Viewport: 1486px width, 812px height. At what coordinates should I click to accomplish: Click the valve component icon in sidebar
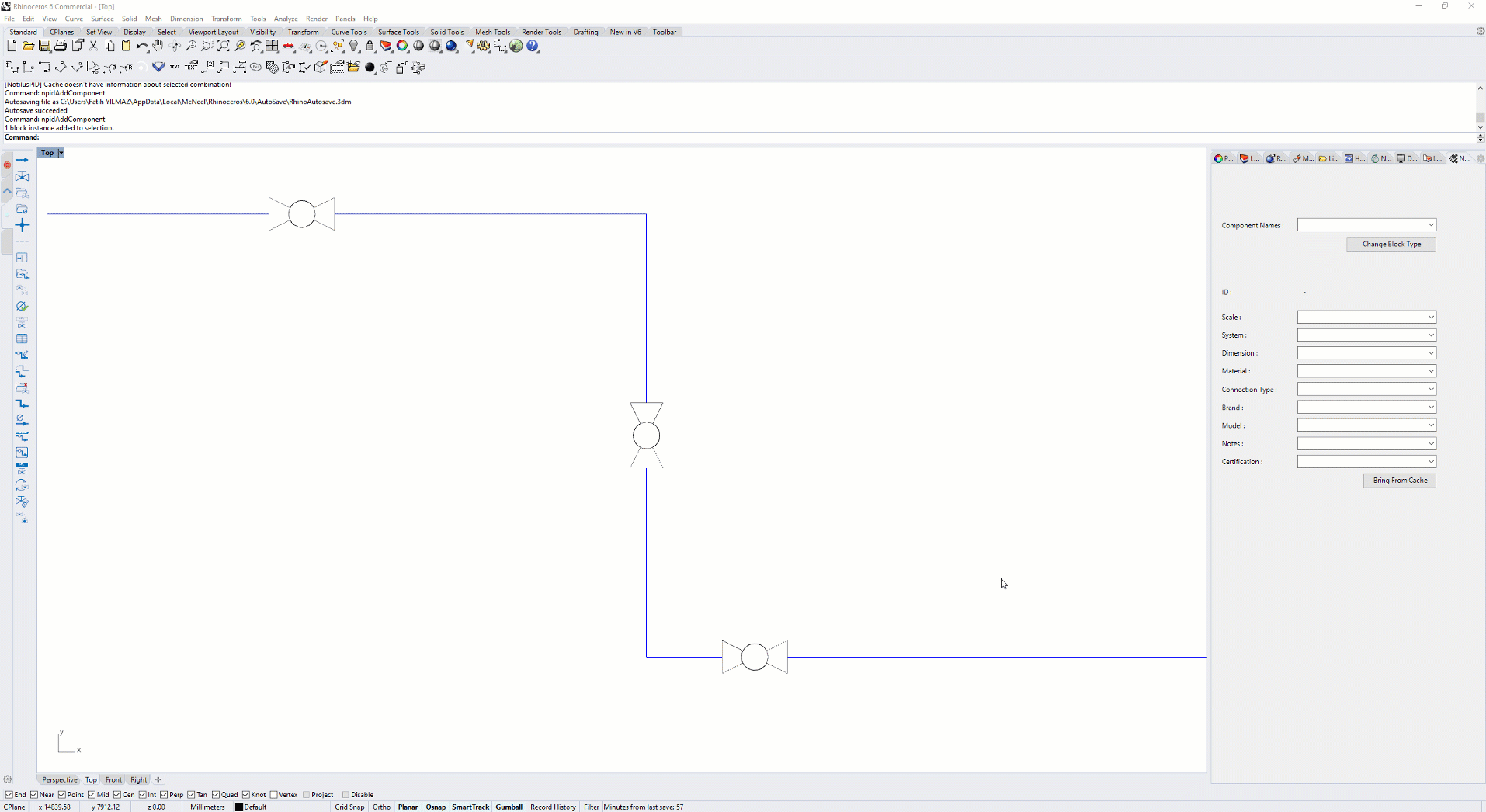(x=22, y=177)
